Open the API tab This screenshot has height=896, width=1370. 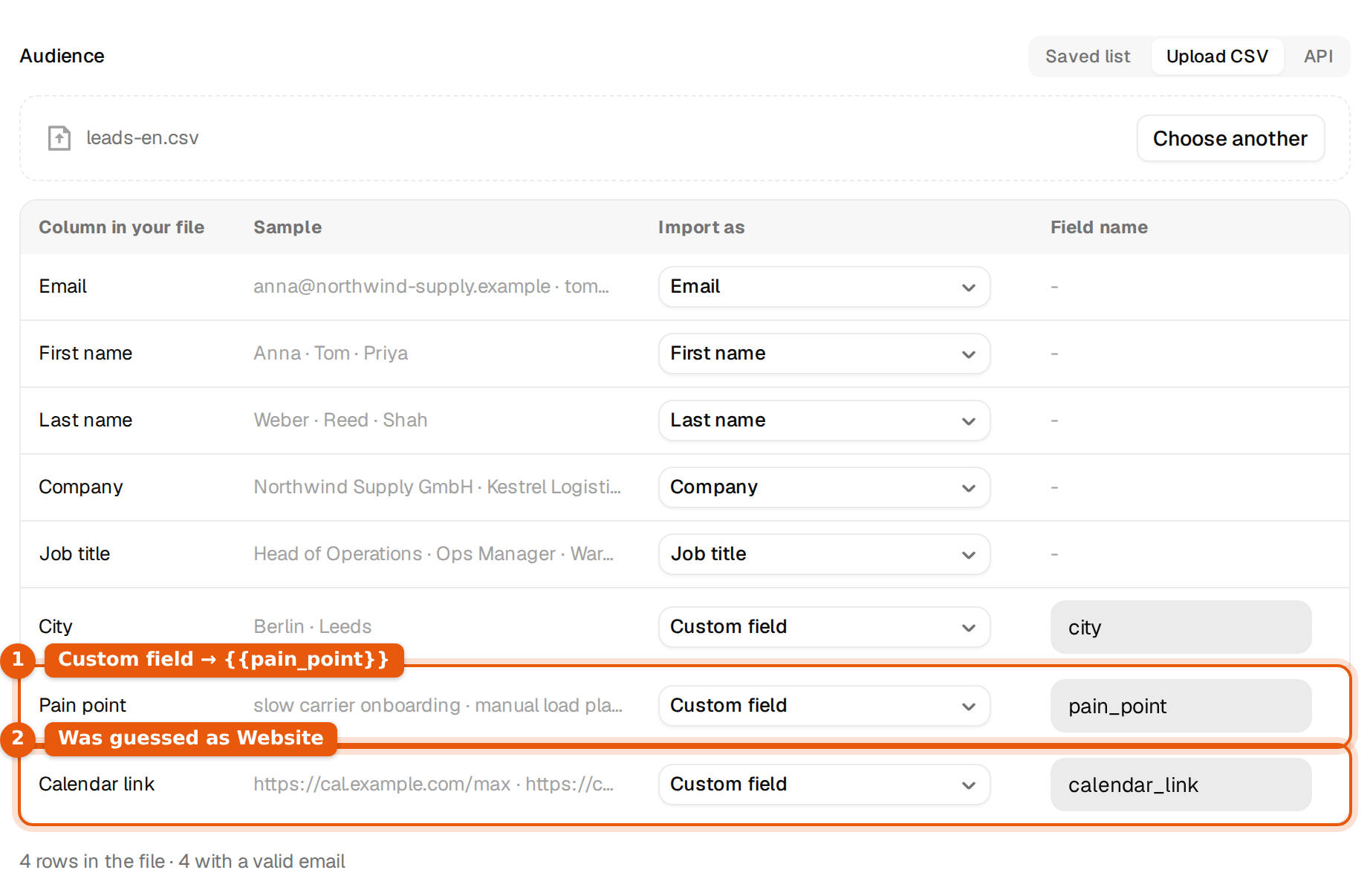point(1318,56)
